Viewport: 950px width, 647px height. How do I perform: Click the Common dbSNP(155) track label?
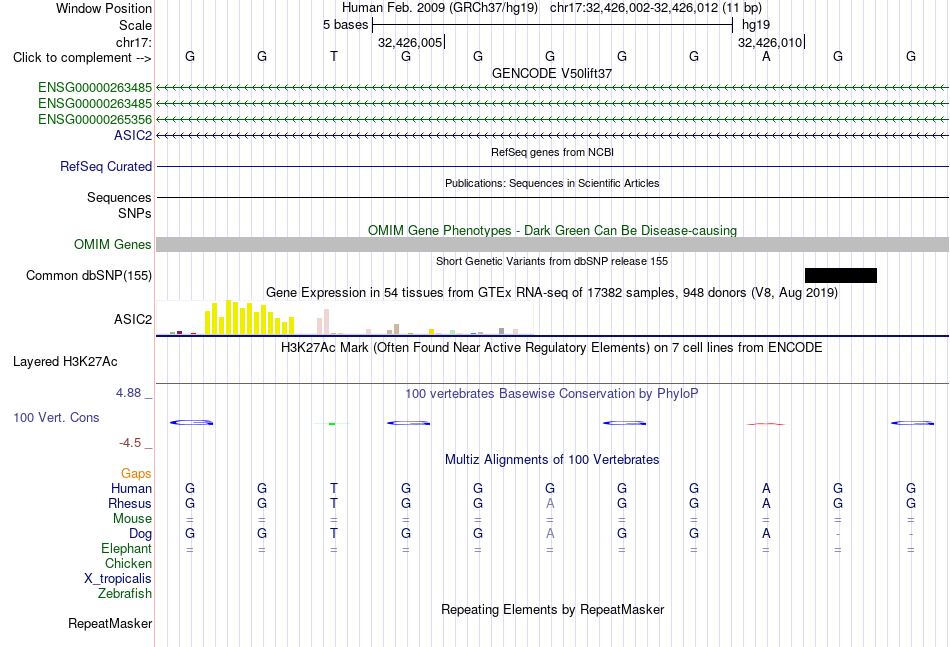(89, 276)
